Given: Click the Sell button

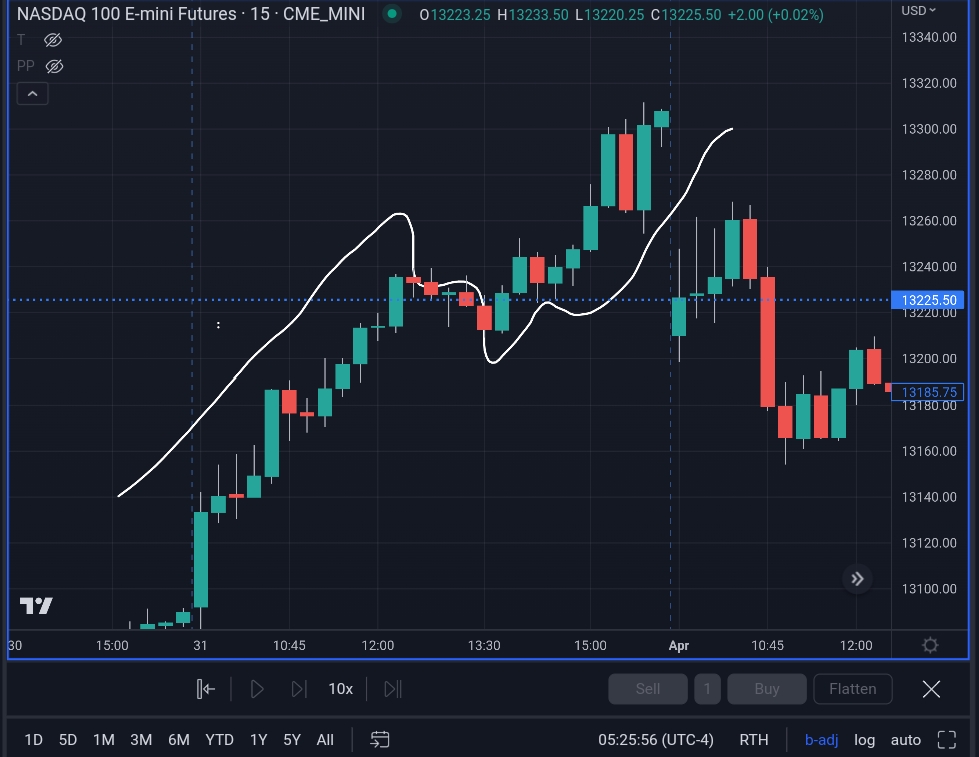Looking at the screenshot, I should [647, 689].
